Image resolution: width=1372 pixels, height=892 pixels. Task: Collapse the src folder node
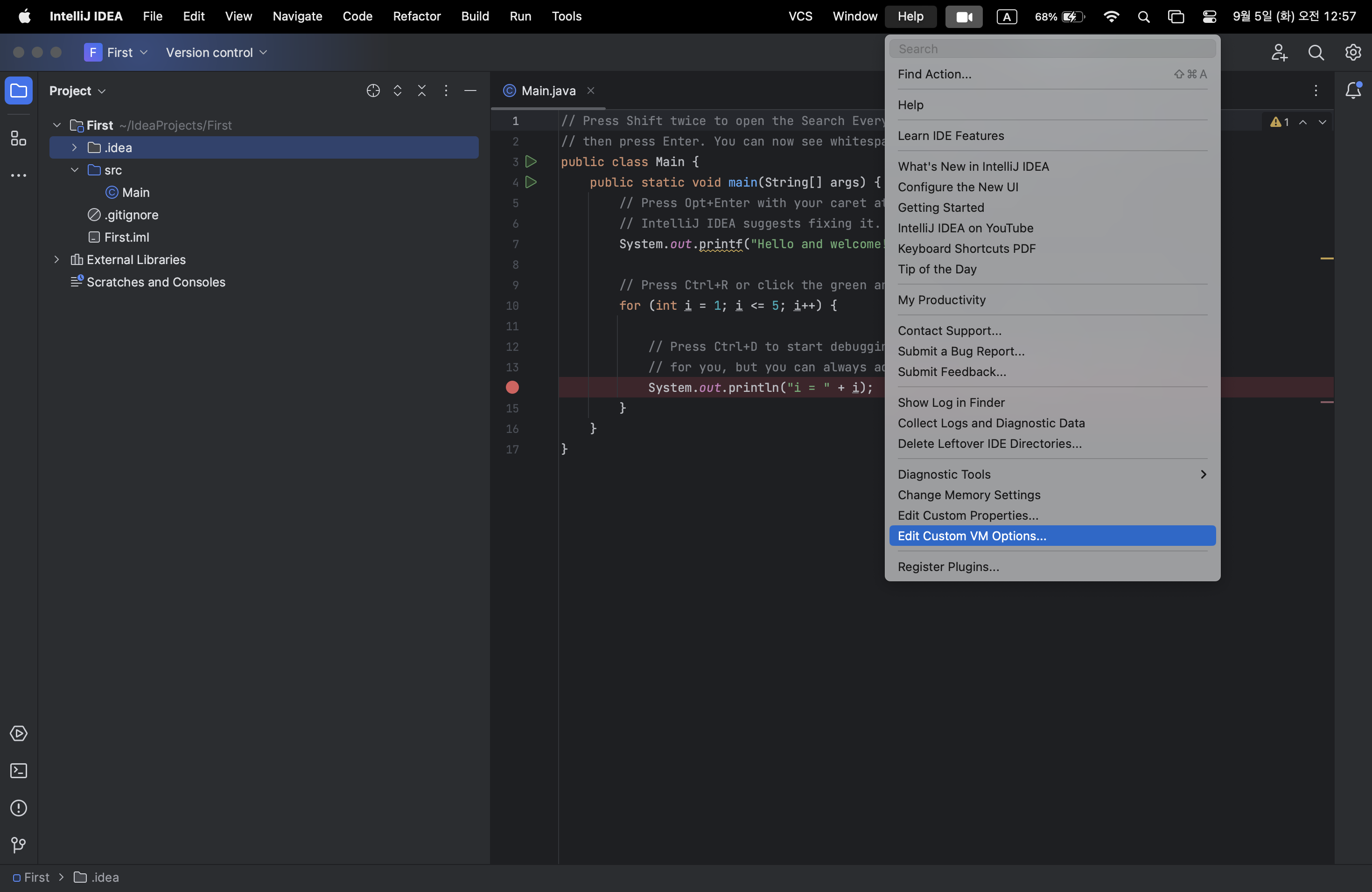74,170
